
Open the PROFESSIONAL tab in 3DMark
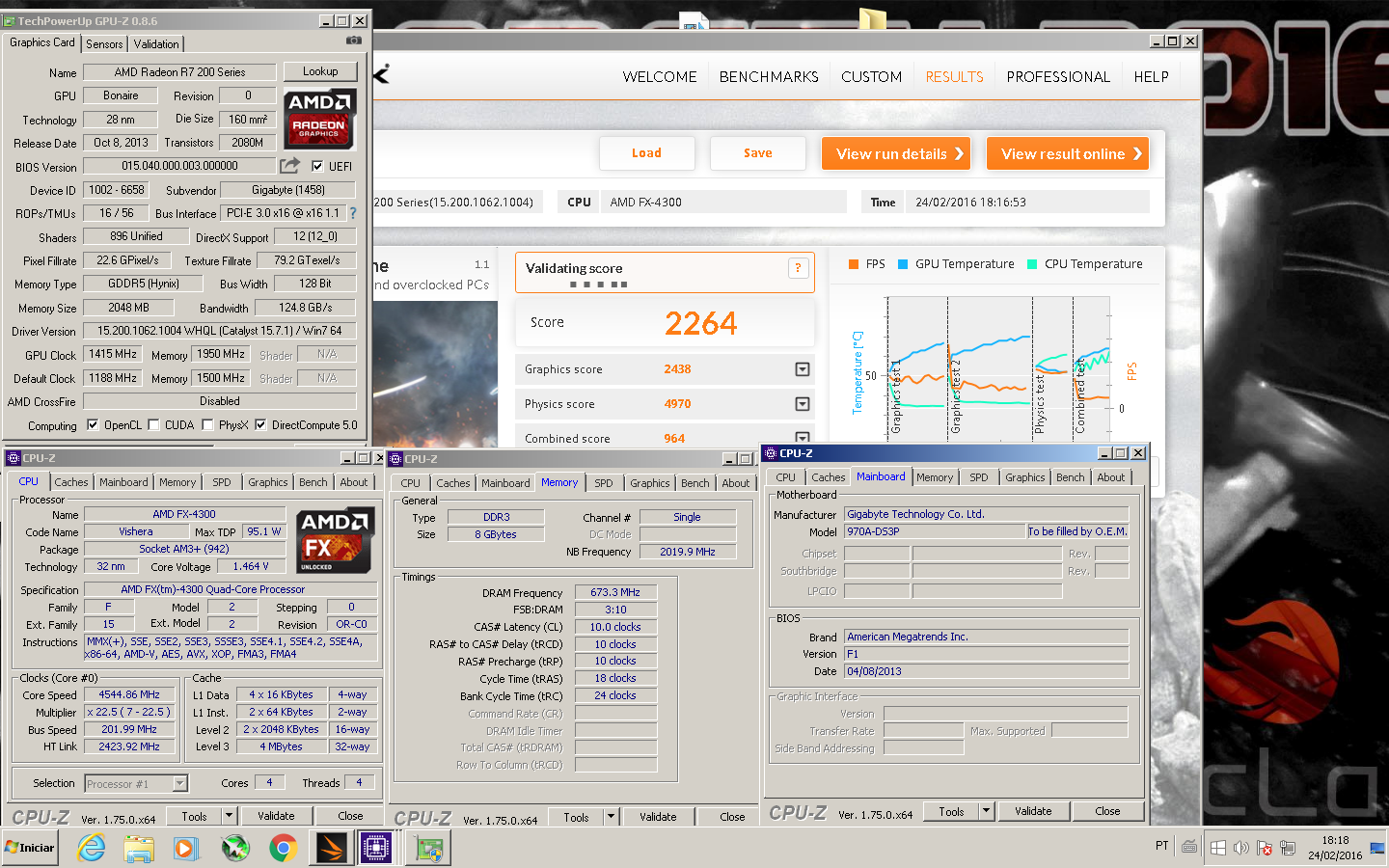coord(1058,77)
